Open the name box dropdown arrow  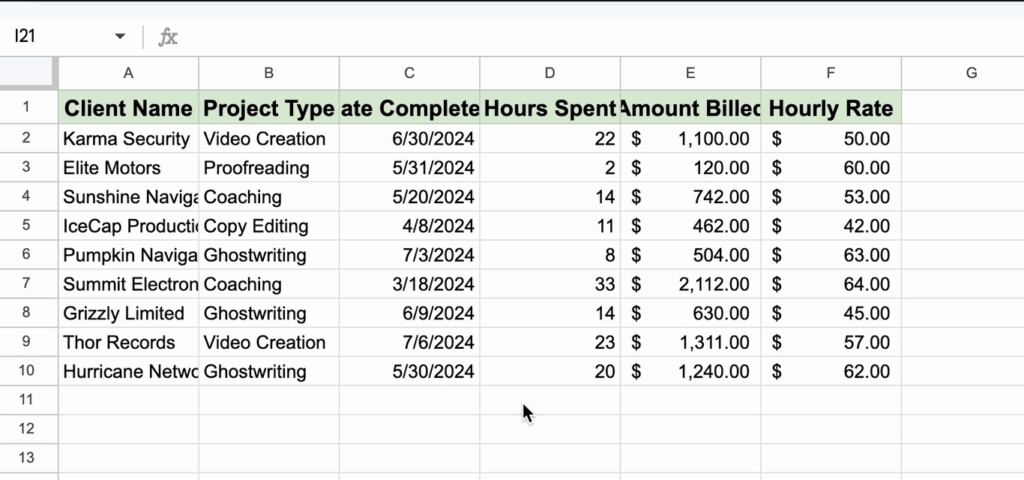click(120, 37)
